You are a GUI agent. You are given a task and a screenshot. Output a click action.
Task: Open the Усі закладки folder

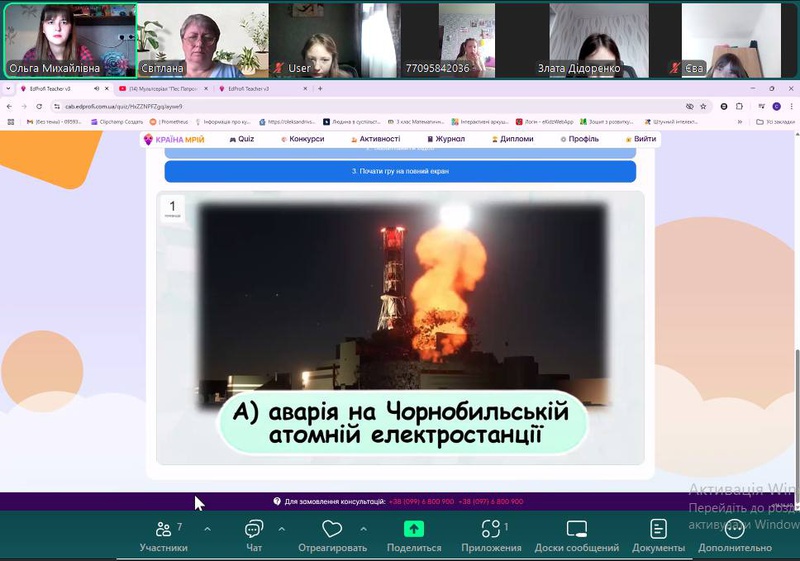coord(776,122)
